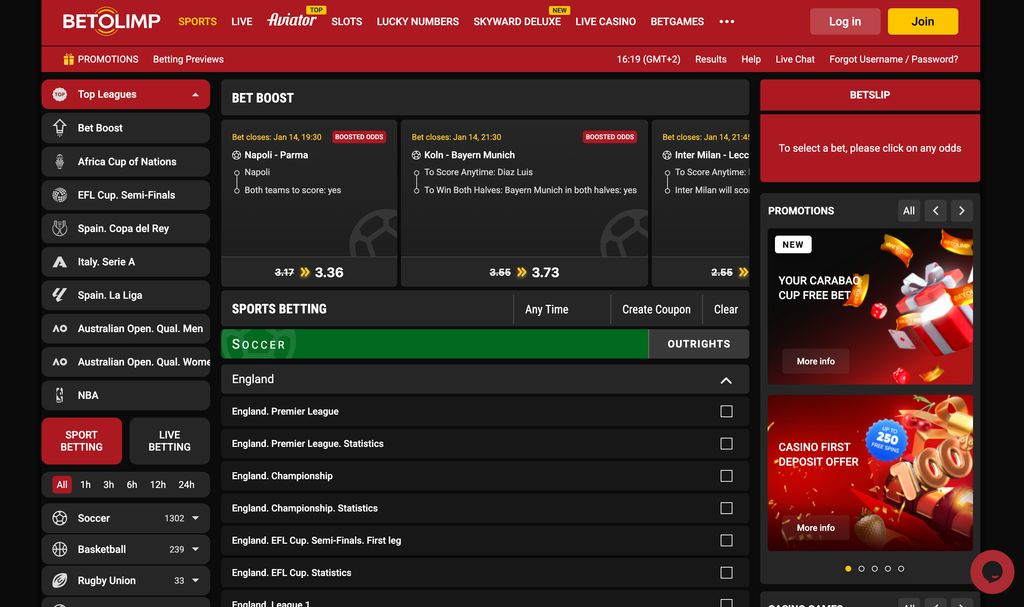Viewport: 1024px width, 607px height.
Task: Tick the England. Championship checkbox
Action: click(x=726, y=476)
